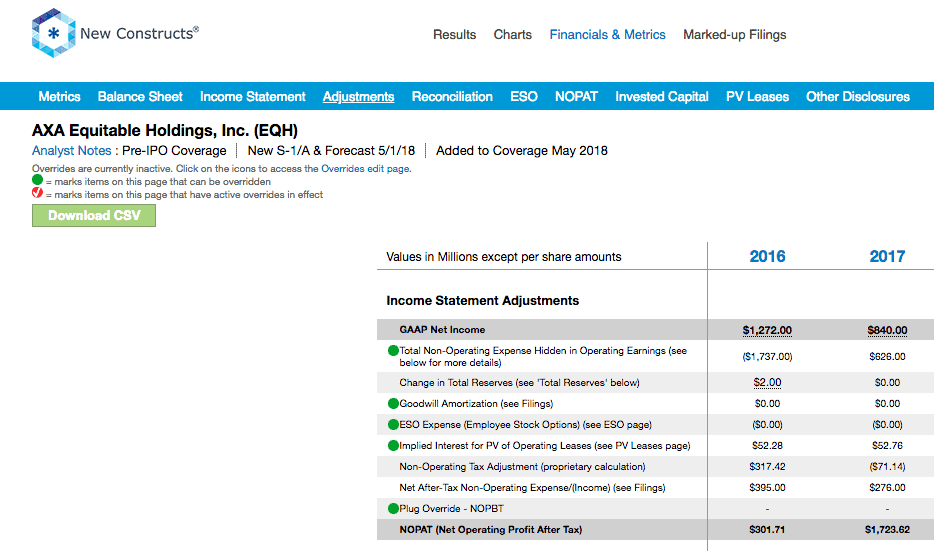Image resolution: width=934 pixels, height=551 pixels.
Task: Click green override dot for Total Non-Operating Expense
Action: 393,351
